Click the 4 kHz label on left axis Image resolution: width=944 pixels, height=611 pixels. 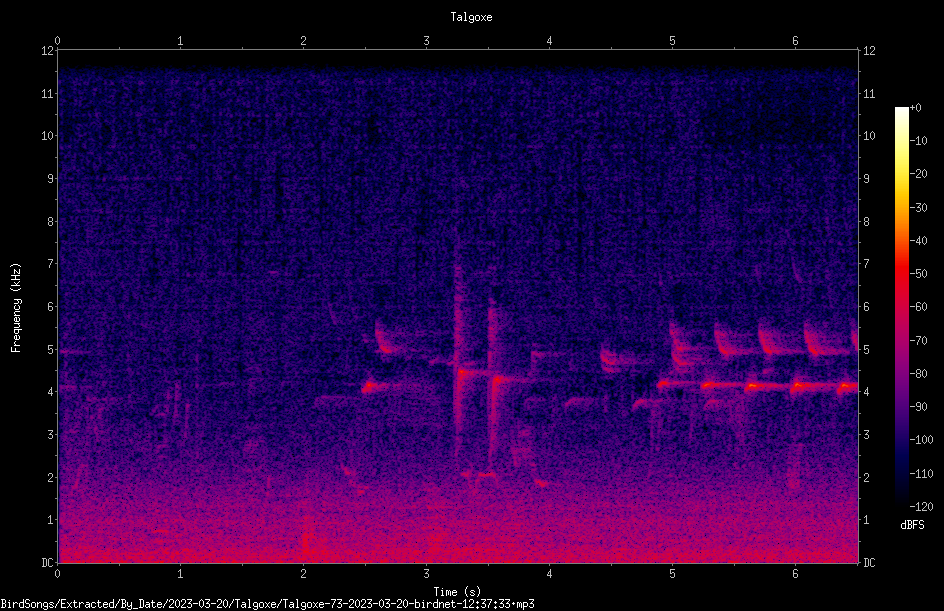click(x=51, y=392)
